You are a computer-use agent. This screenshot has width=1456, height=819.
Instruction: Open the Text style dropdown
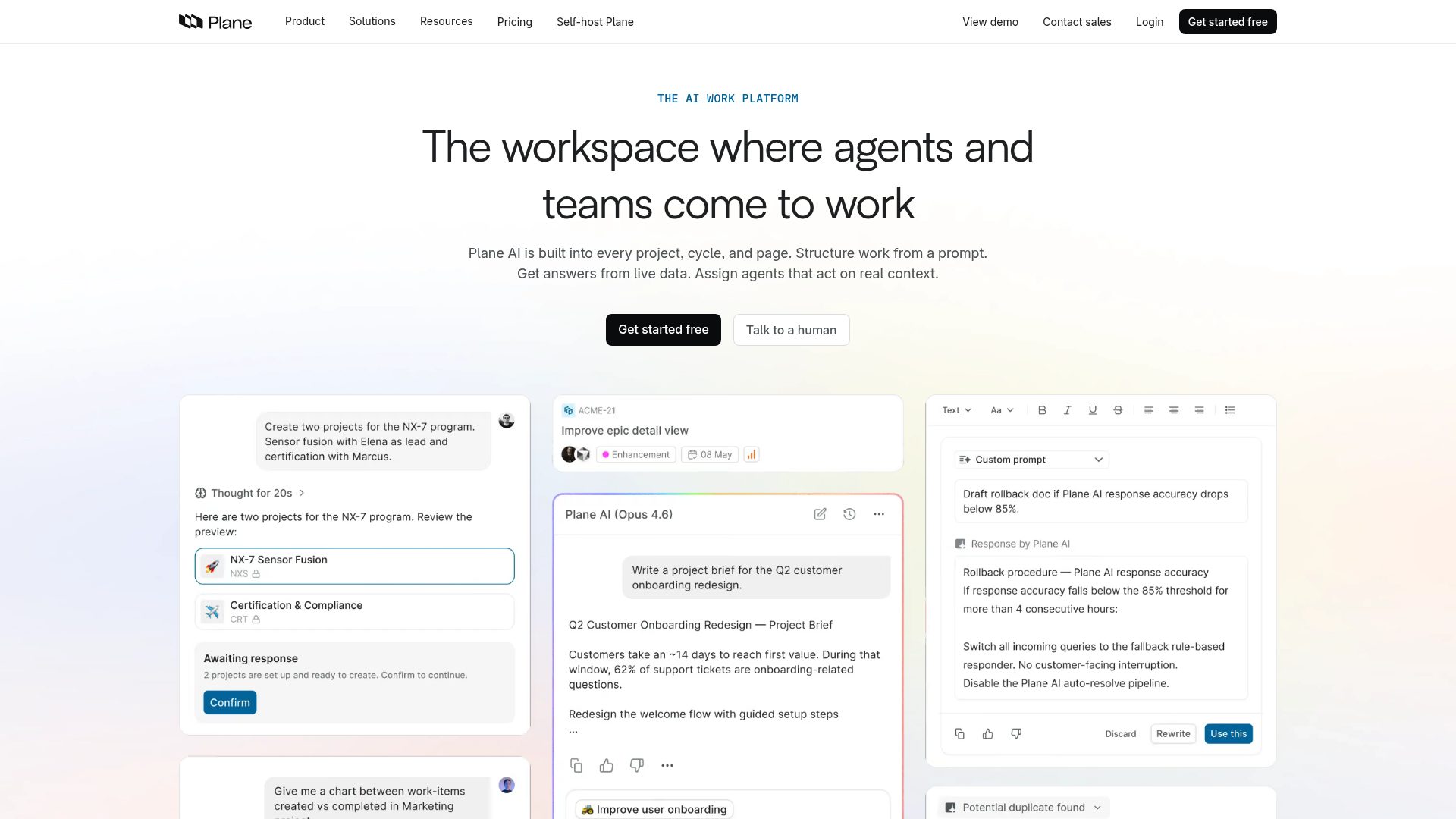(x=956, y=410)
